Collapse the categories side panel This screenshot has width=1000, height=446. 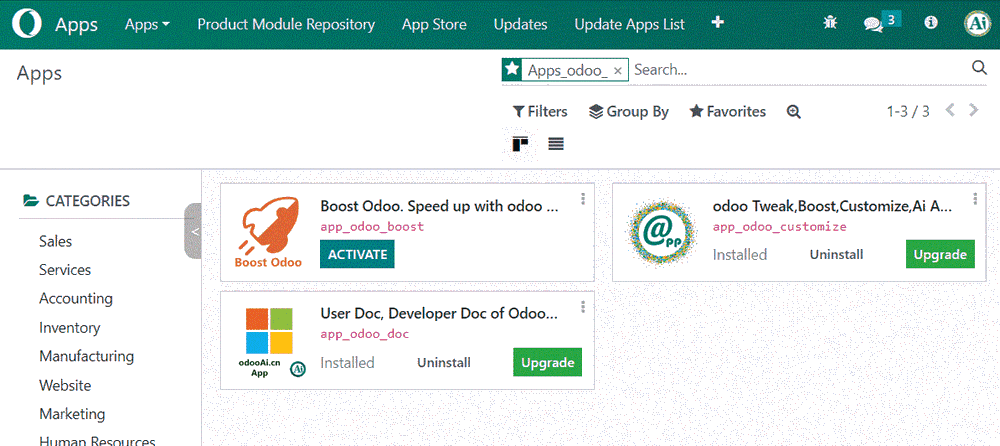pyautogui.click(x=194, y=231)
